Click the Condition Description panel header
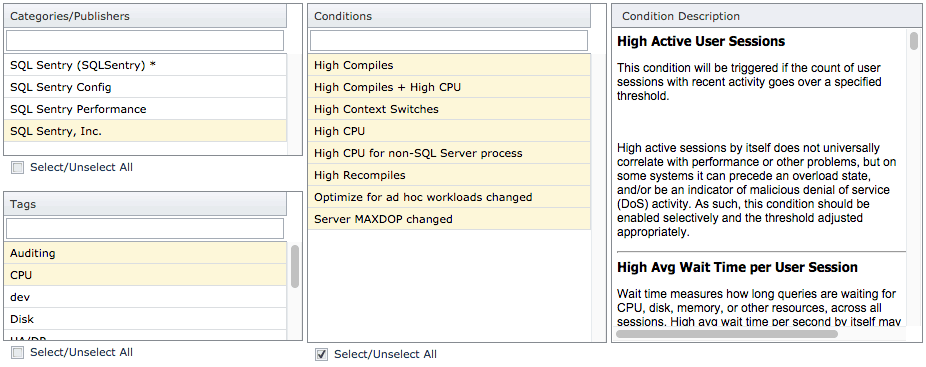 (767, 16)
